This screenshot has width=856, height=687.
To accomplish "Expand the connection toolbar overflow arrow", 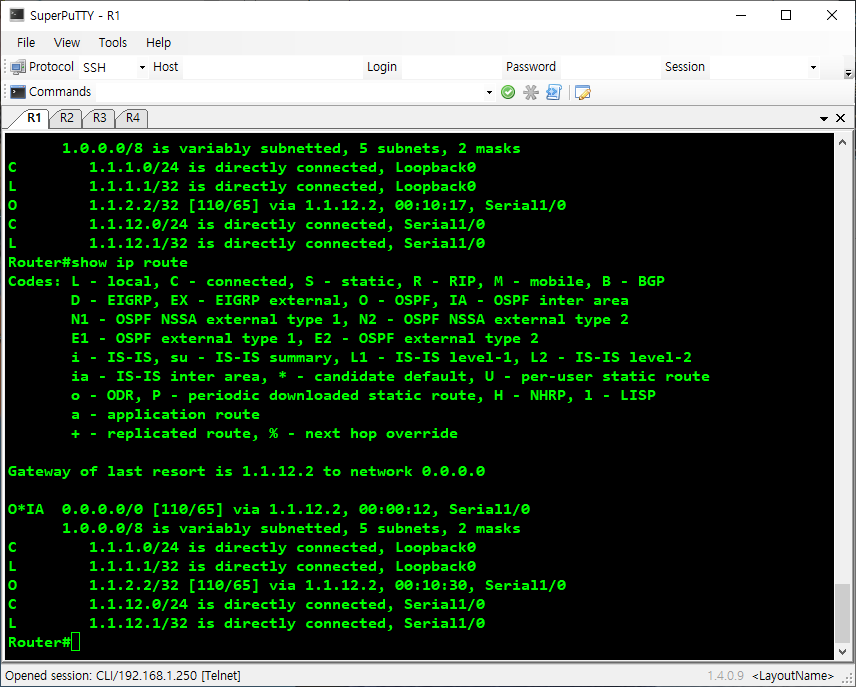I will pos(848,73).
